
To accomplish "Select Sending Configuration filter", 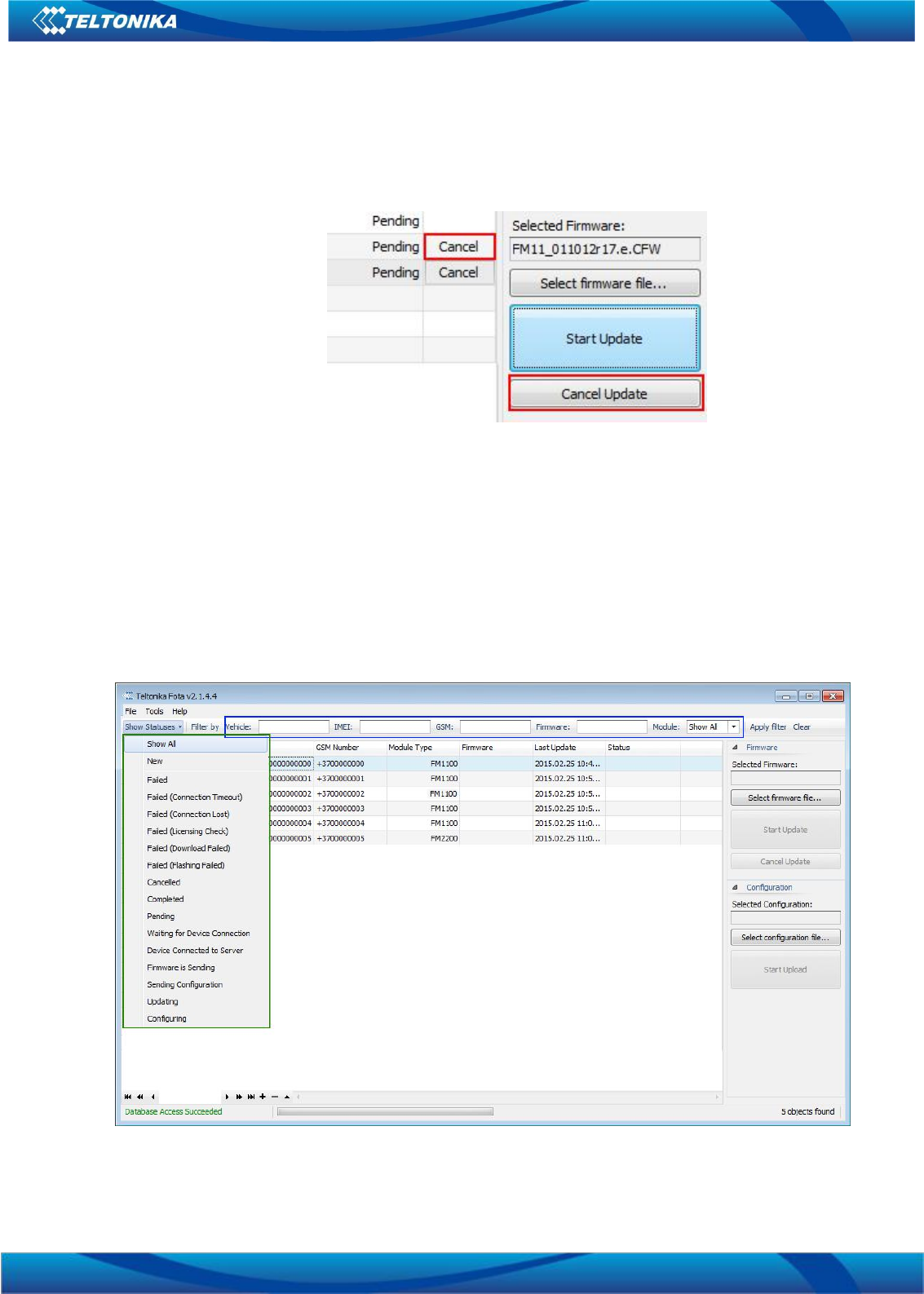I will point(196,984).
